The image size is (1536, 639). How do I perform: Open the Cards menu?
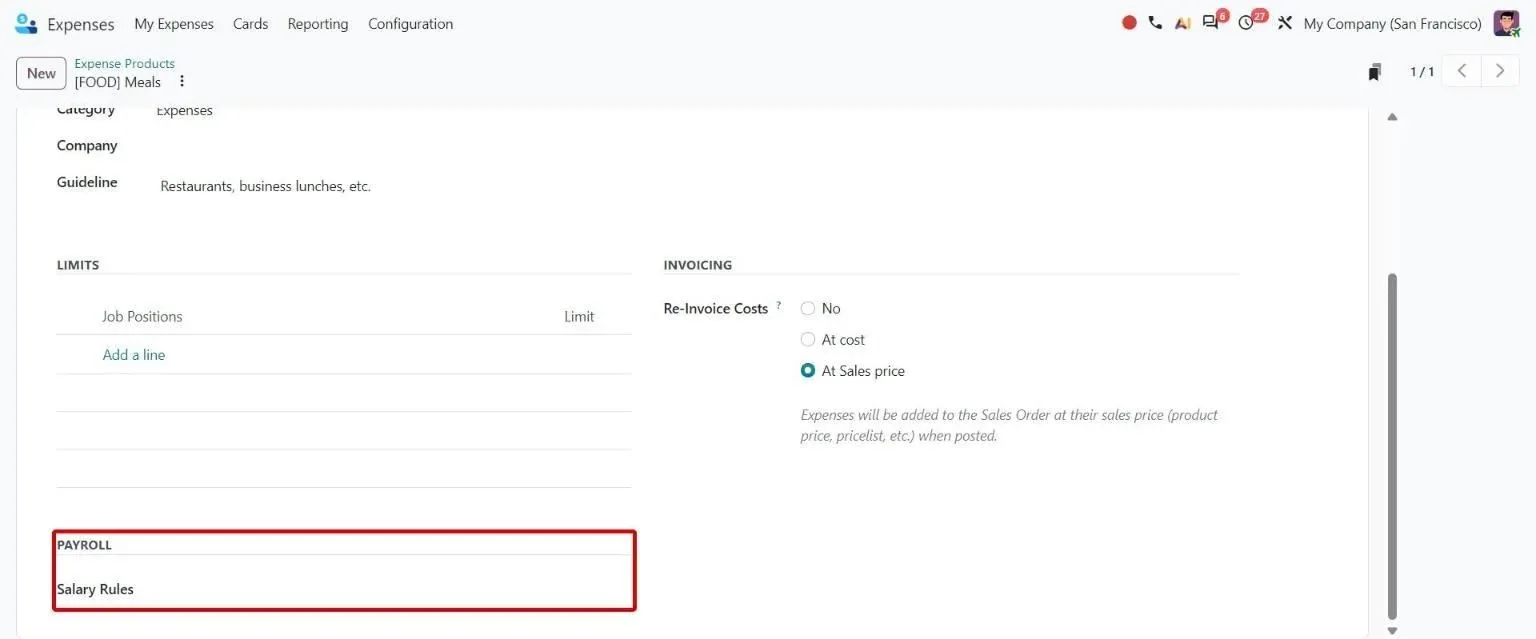coord(250,24)
